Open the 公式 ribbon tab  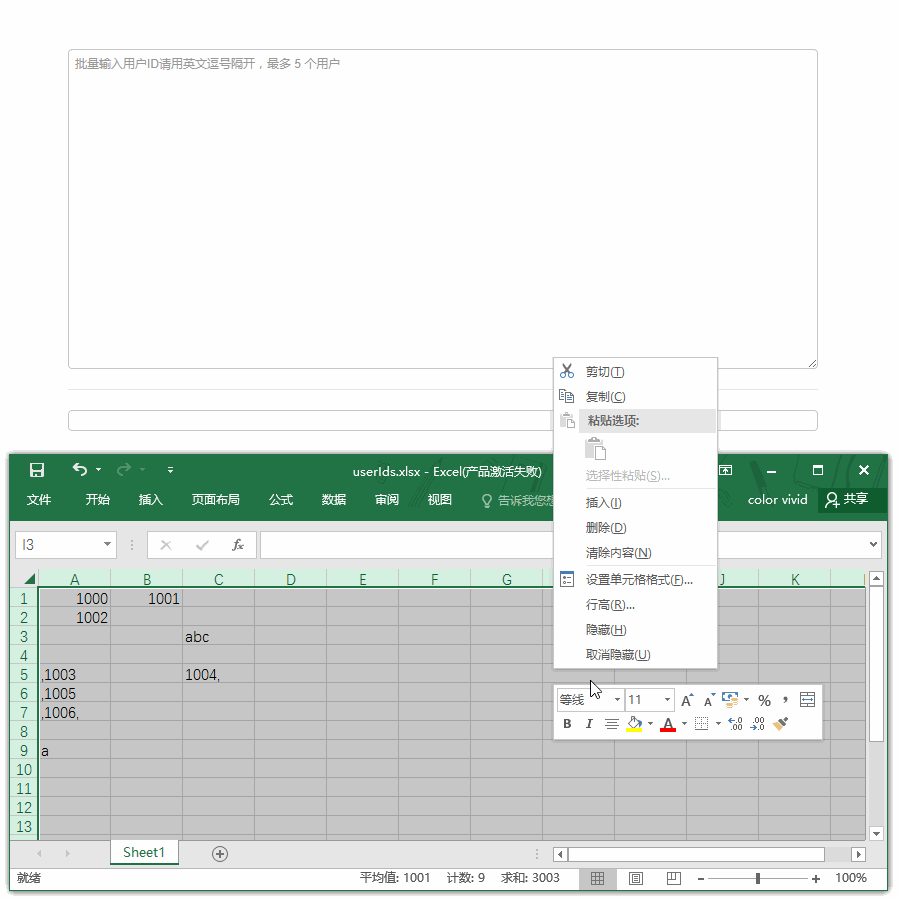click(281, 499)
